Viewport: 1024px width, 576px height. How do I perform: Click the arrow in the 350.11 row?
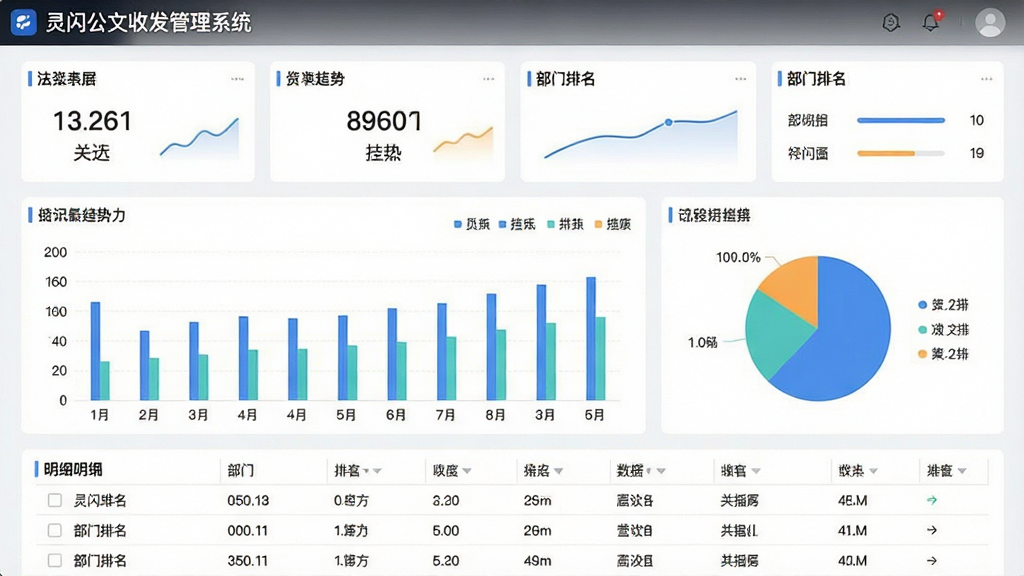tap(932, 560)
